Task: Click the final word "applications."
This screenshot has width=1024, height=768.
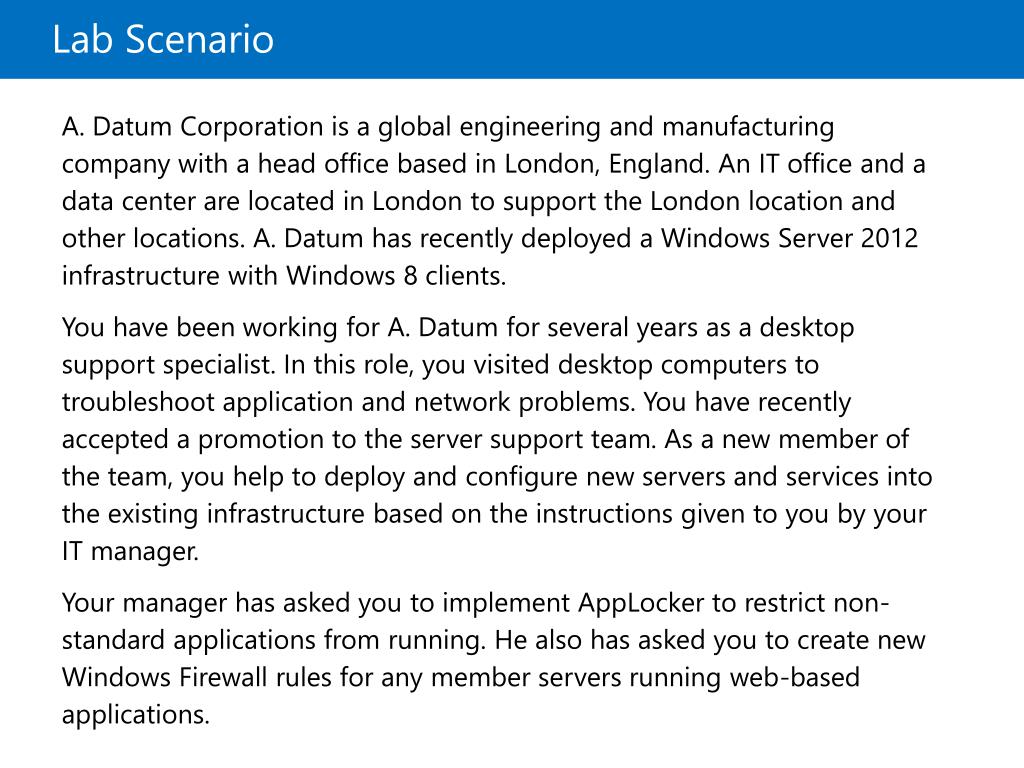Action: pyautogui.click(x=136, y=715)
